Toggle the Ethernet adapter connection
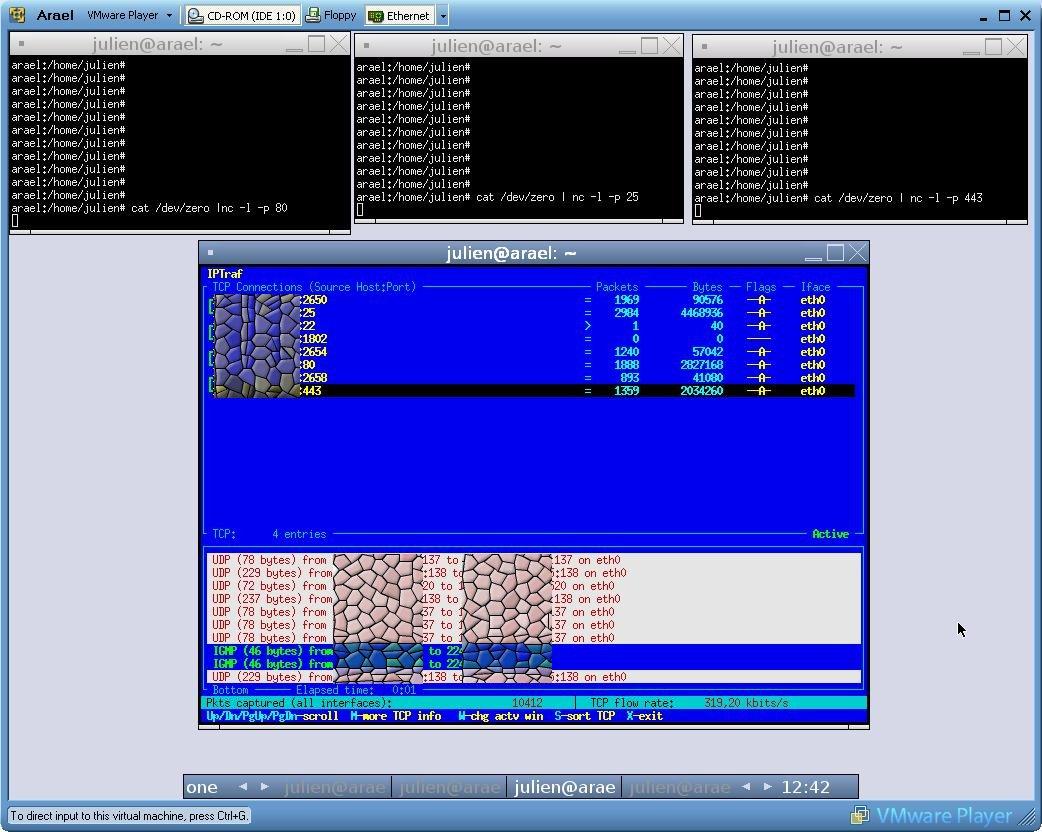 tap(398, 16)
